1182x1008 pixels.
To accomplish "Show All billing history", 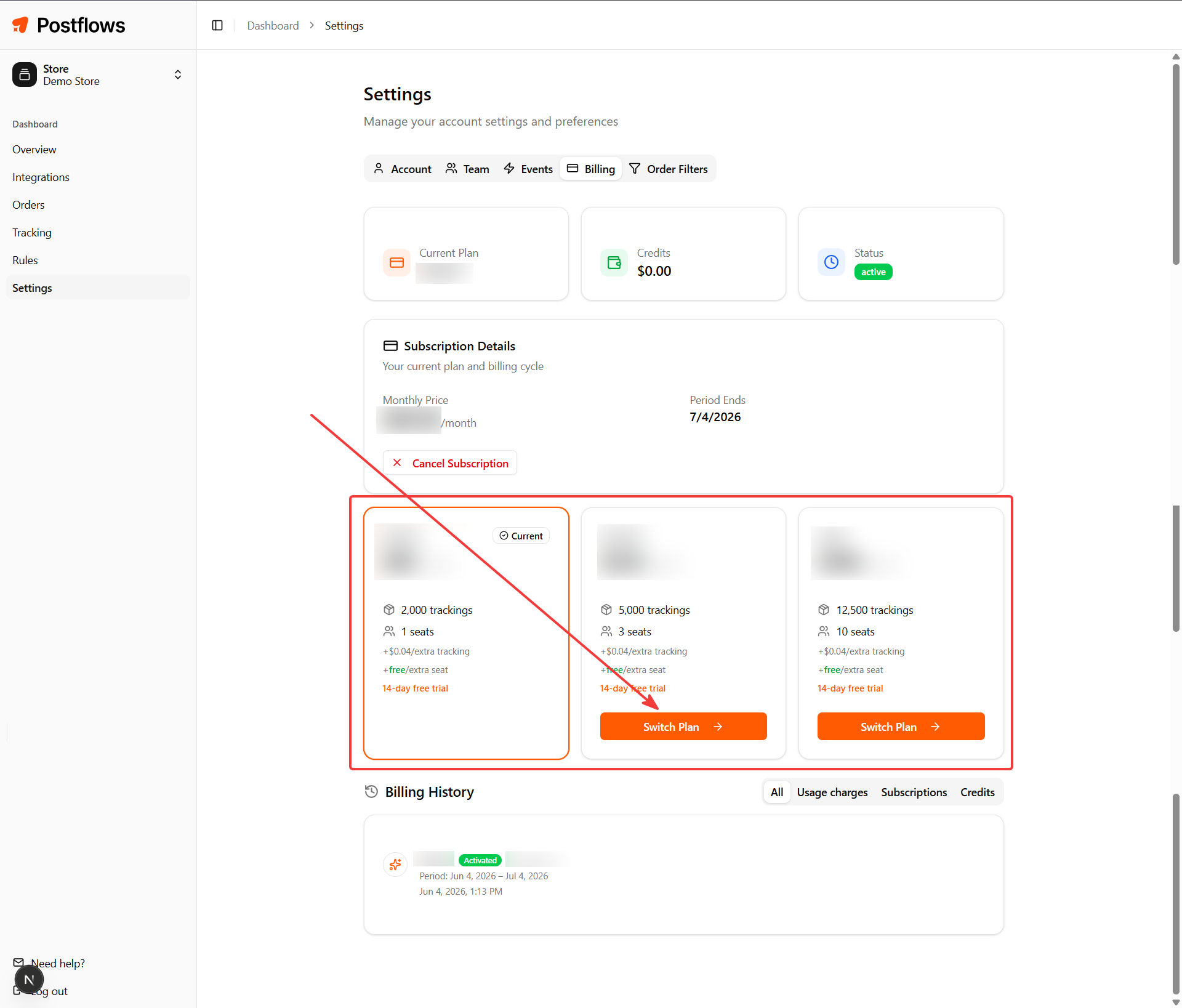I will pyautogui.click(x=777, y=792).
